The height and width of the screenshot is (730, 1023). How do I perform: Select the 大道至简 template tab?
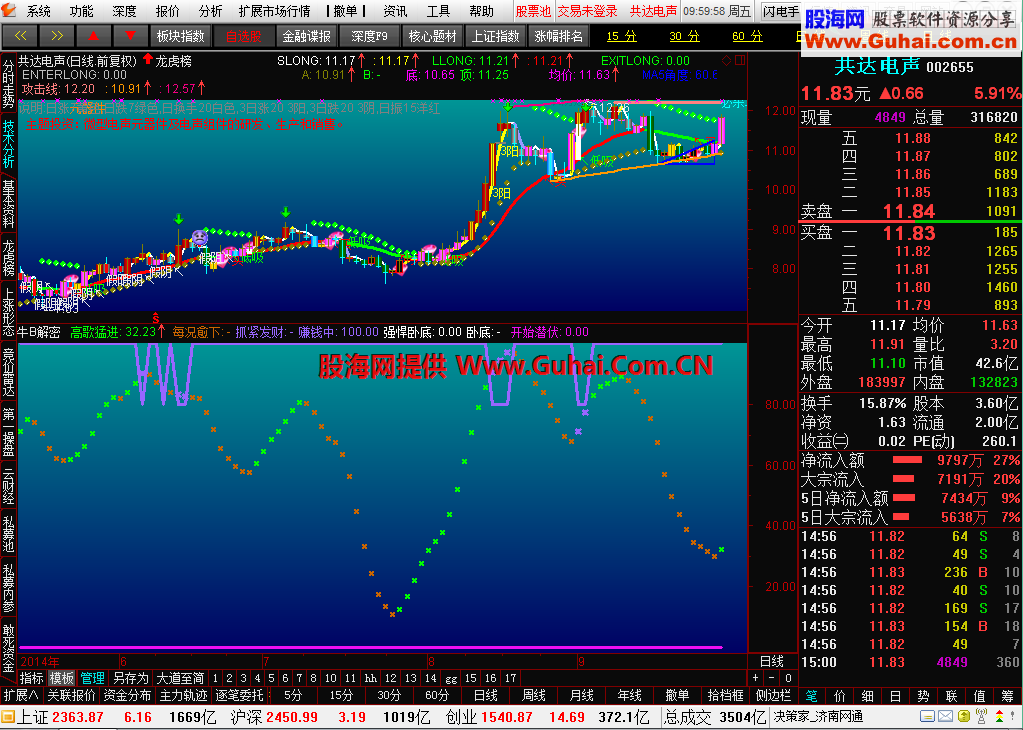coord(180,678)
